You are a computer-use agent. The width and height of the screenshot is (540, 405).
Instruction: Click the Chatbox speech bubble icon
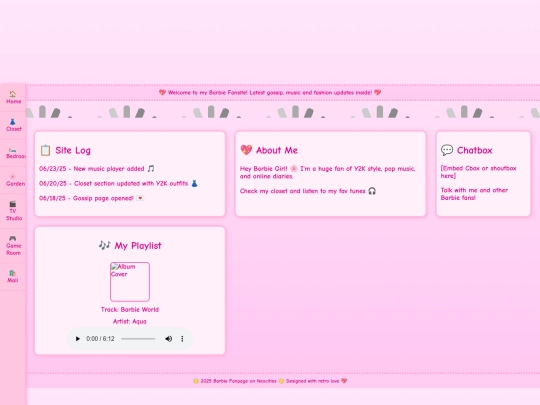(x=447, y=150)
